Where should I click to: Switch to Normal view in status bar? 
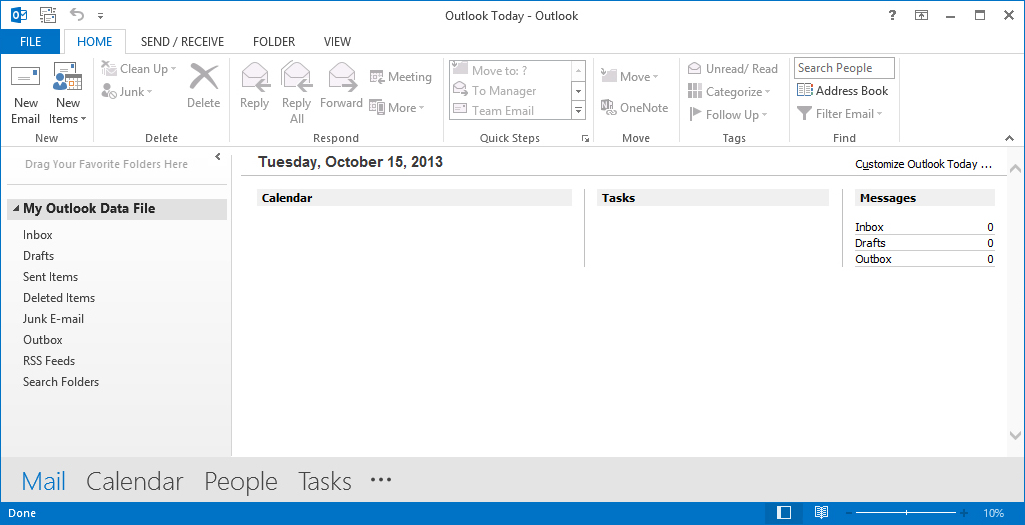784,513
